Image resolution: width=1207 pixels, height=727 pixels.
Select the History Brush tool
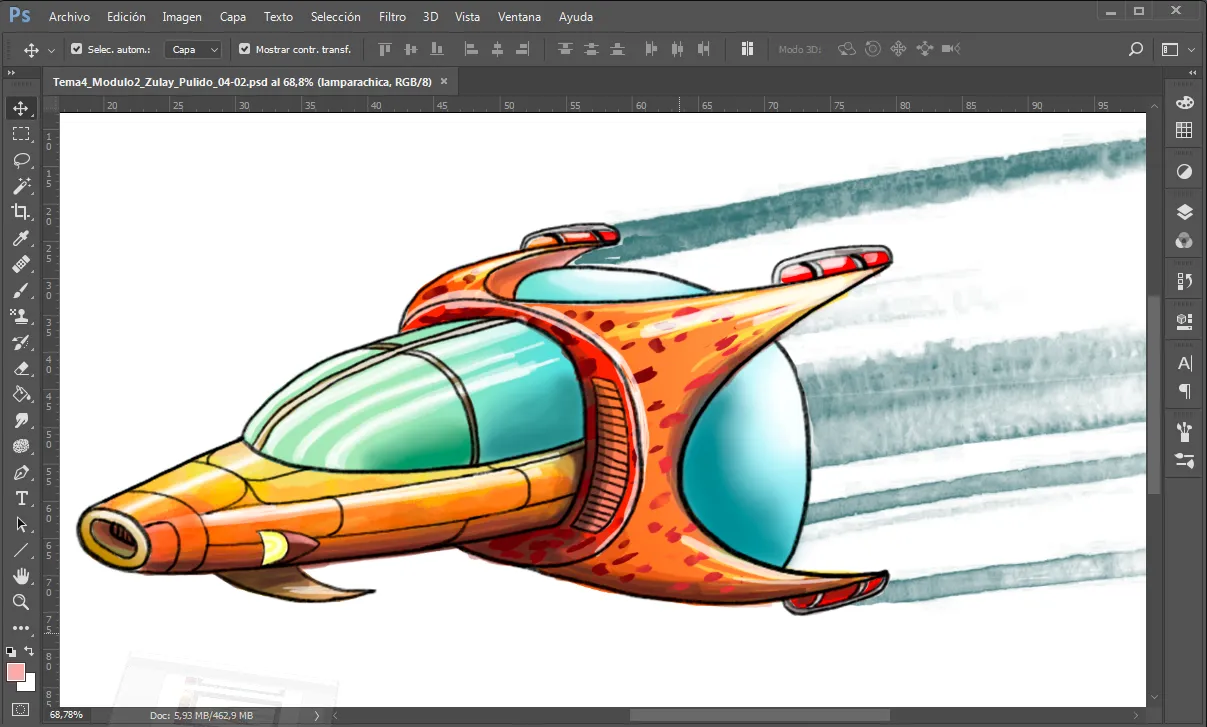(20, 342)
